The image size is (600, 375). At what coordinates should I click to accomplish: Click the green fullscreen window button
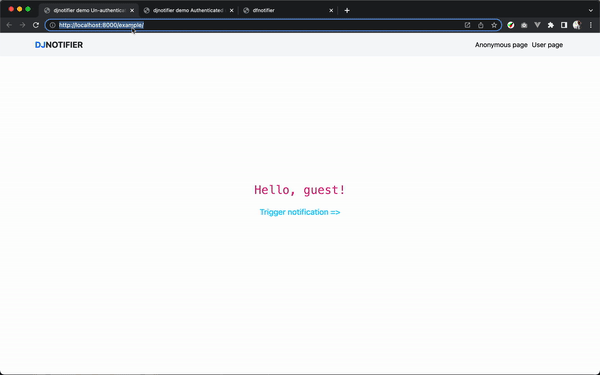[x=28, y=9]
